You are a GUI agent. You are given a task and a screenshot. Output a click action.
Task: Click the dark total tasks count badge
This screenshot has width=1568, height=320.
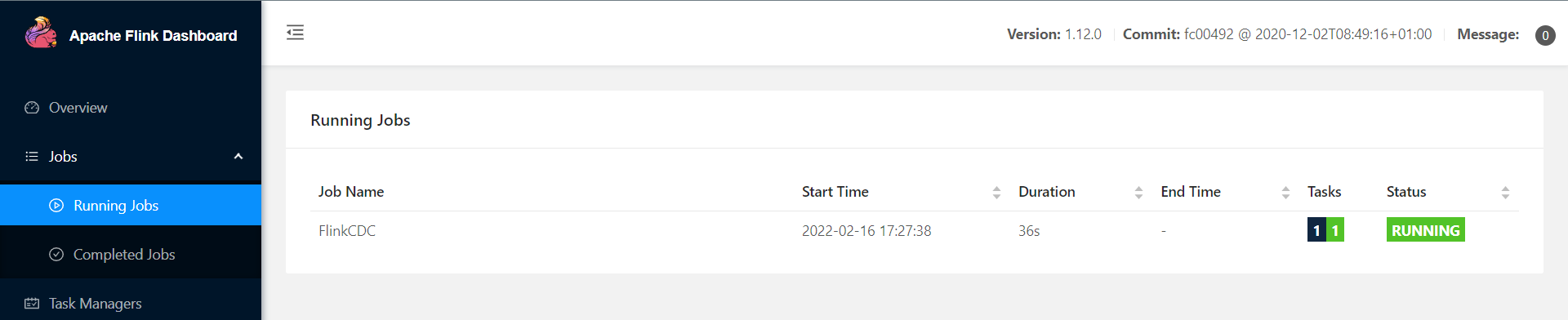(x=1316, y=230)
